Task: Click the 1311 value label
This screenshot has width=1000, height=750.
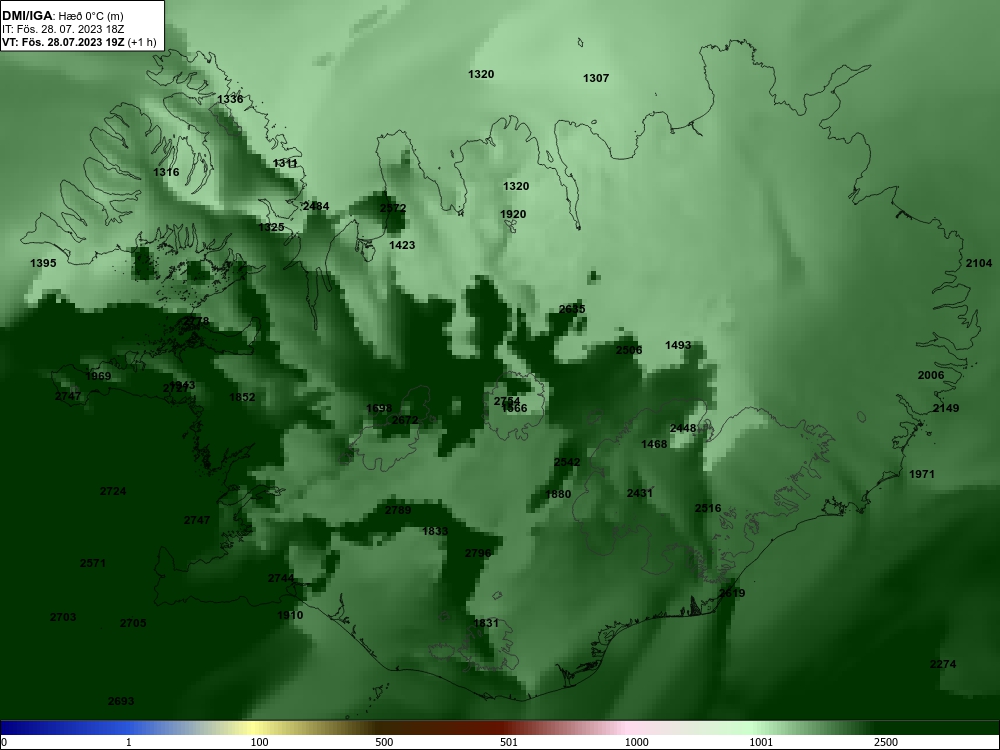Action: pos(285,163)
